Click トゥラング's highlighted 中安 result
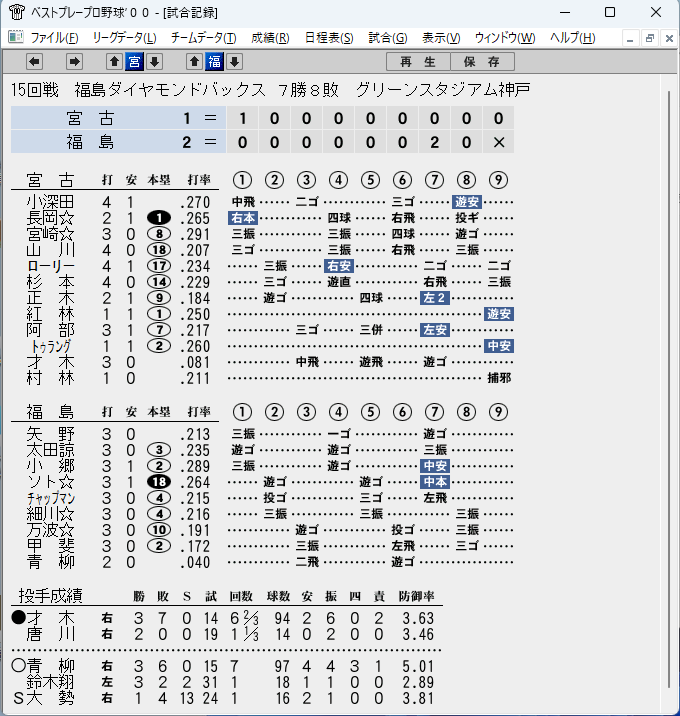 [499, 346]
